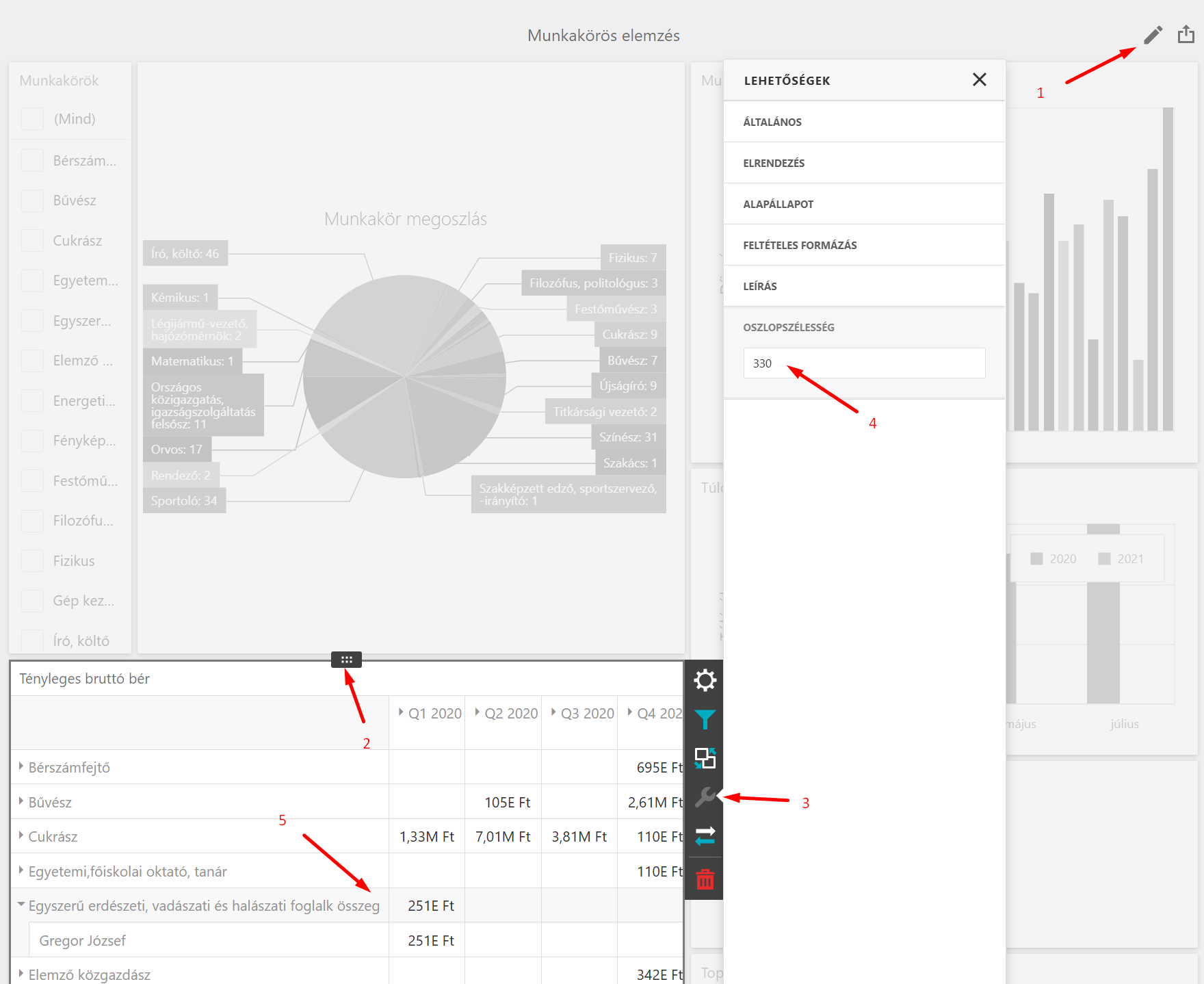Viewport: 1204px width, 984px height.
Task: Select the wrench options icon
Action: (705, 797)
